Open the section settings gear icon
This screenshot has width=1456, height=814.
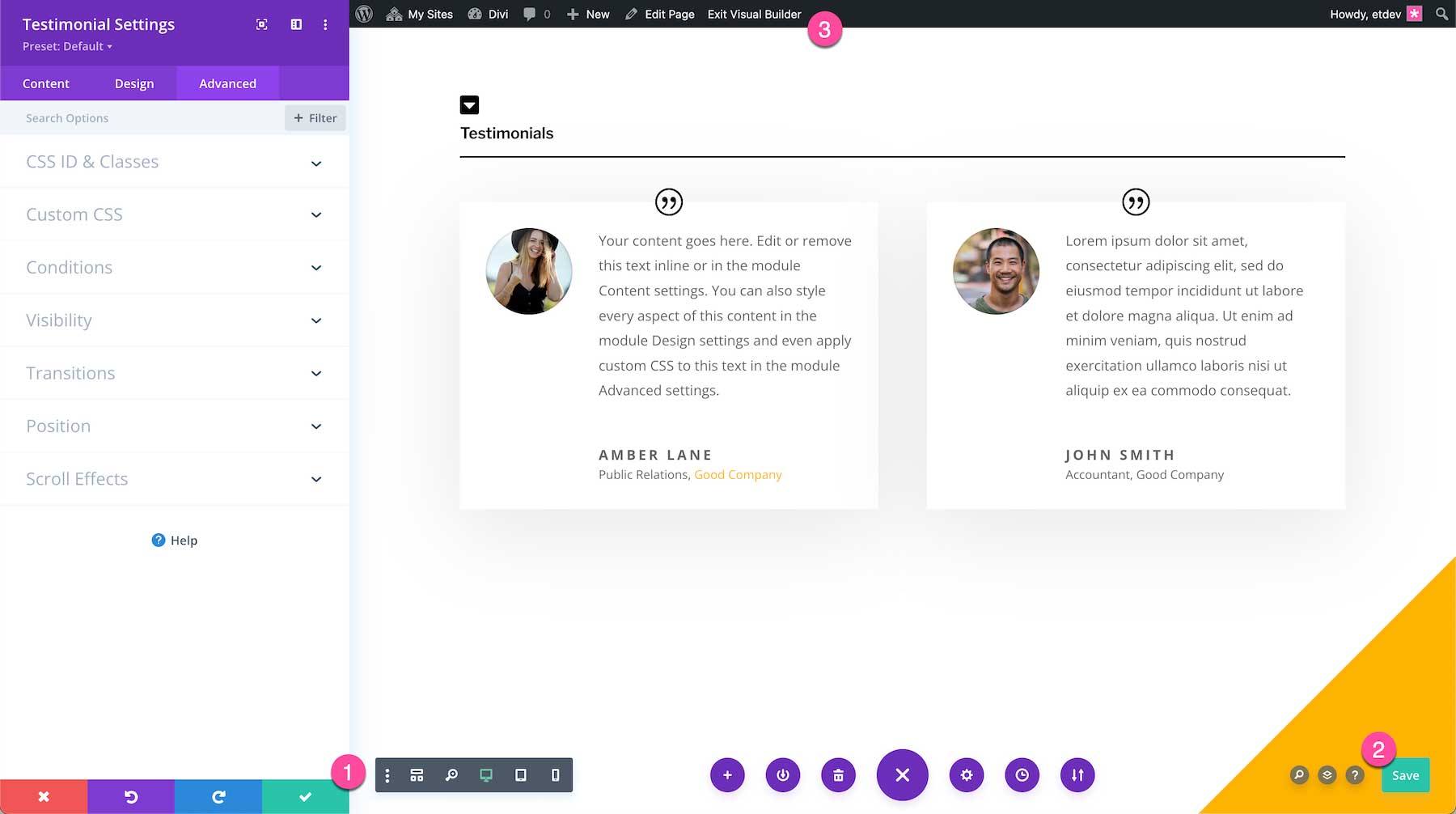[x=967, y=774]
